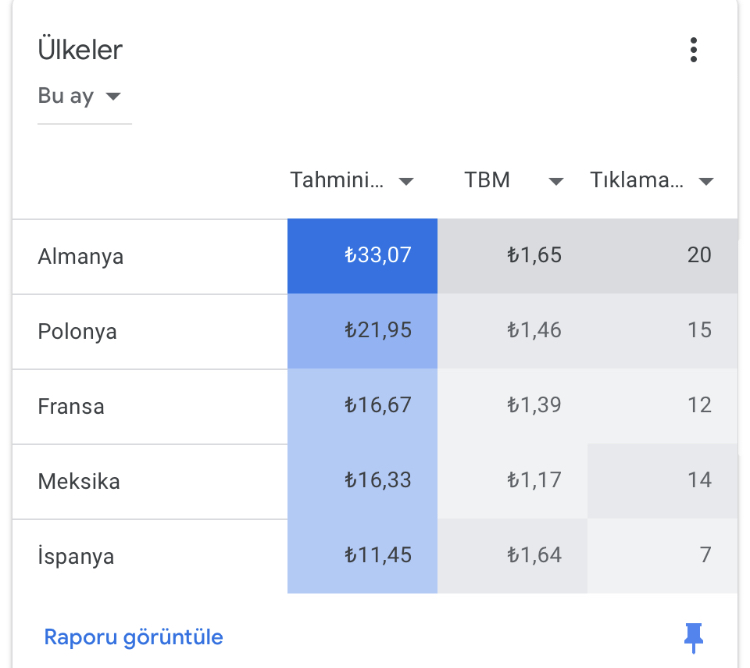
Task: Expand the Tahmini column dropdown arrow
Action: [x=406, y=181]
